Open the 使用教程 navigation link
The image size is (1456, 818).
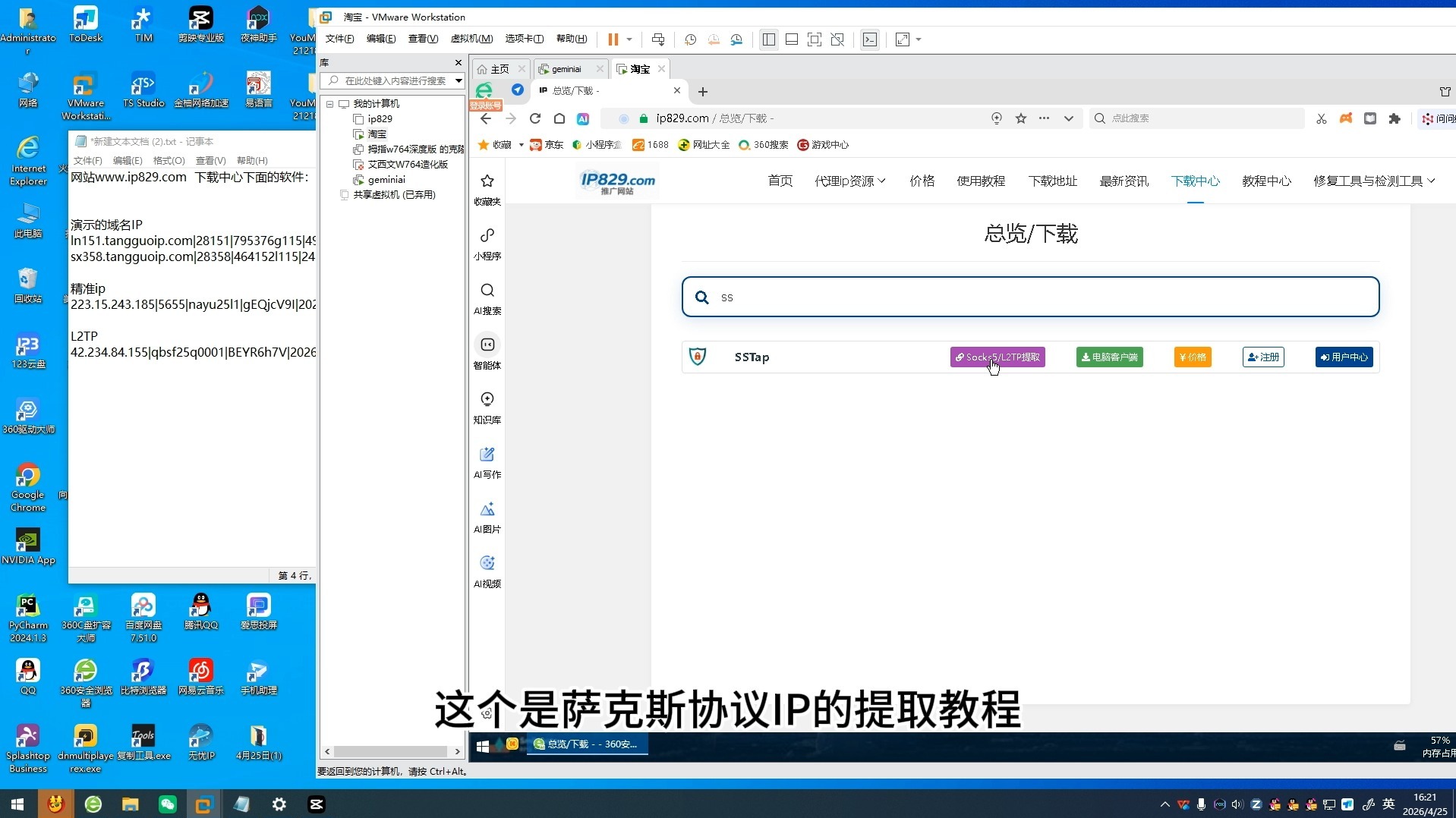(x=981, y=181)
